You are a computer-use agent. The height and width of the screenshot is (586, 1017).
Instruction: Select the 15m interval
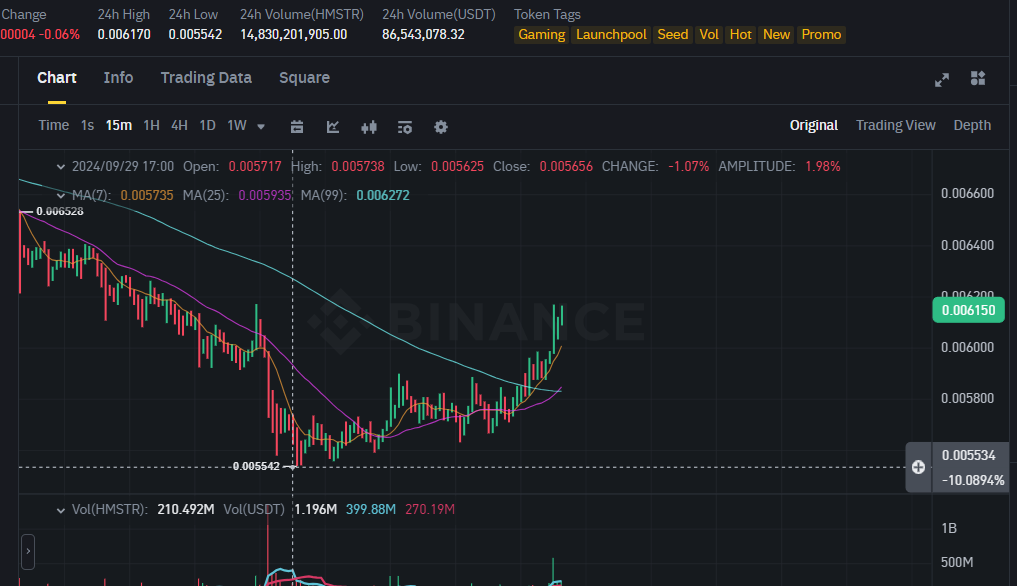coord(119,125)
